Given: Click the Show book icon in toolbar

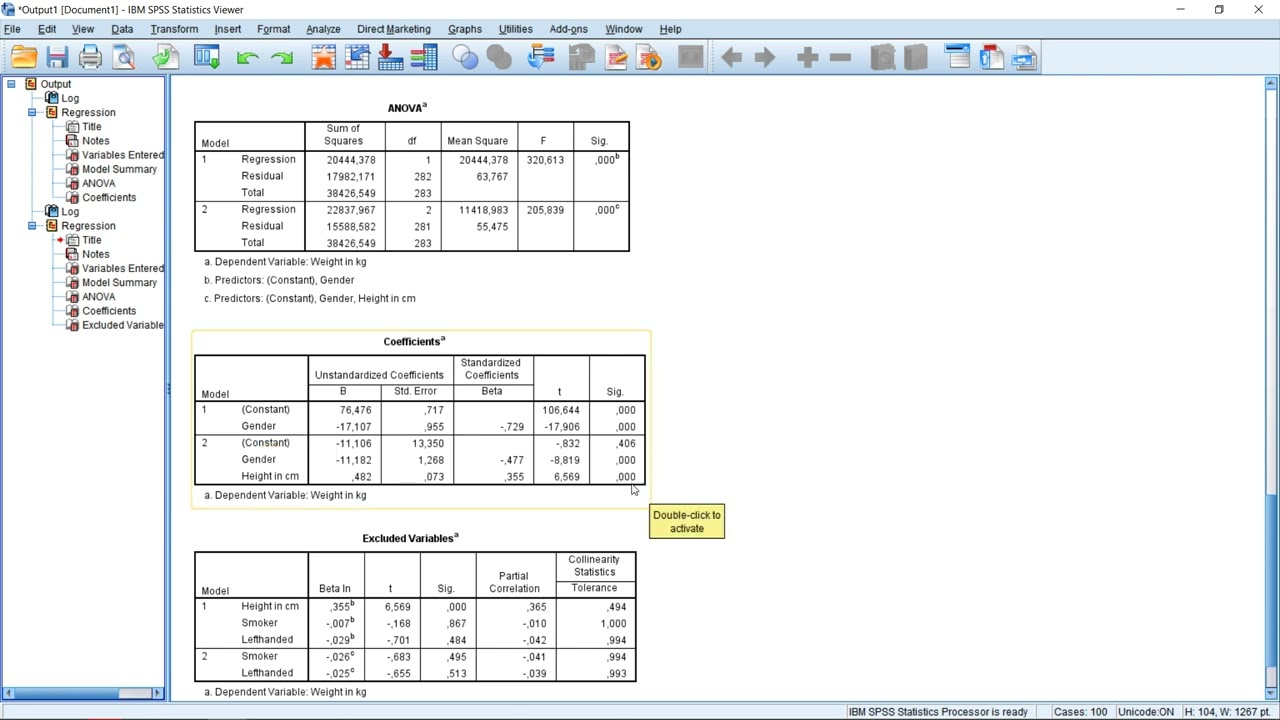Looking at the screenshot, I should tap(882, 58).
